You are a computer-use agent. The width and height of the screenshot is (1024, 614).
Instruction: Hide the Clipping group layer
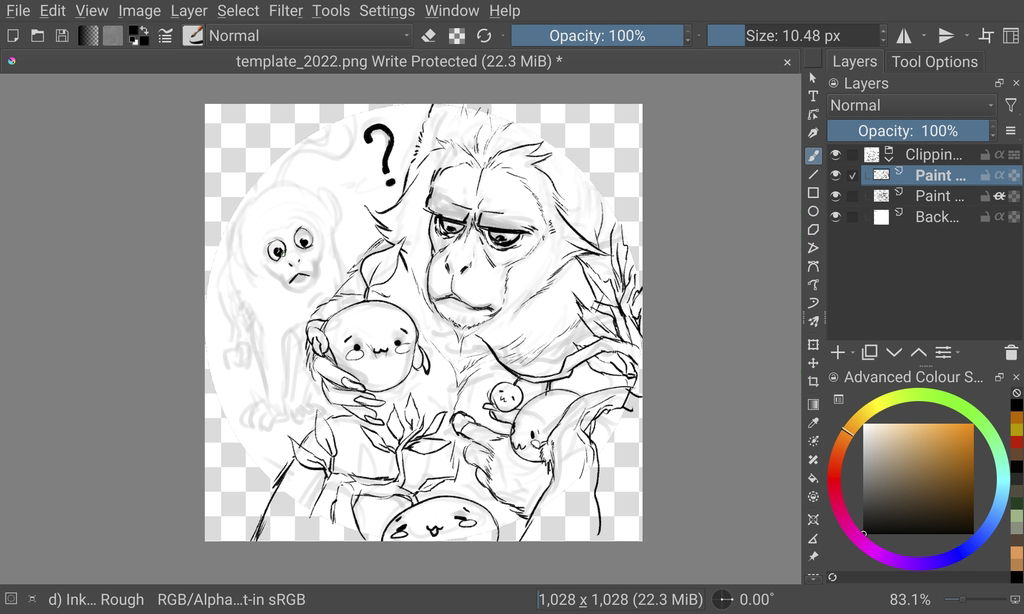pos(835,155)
